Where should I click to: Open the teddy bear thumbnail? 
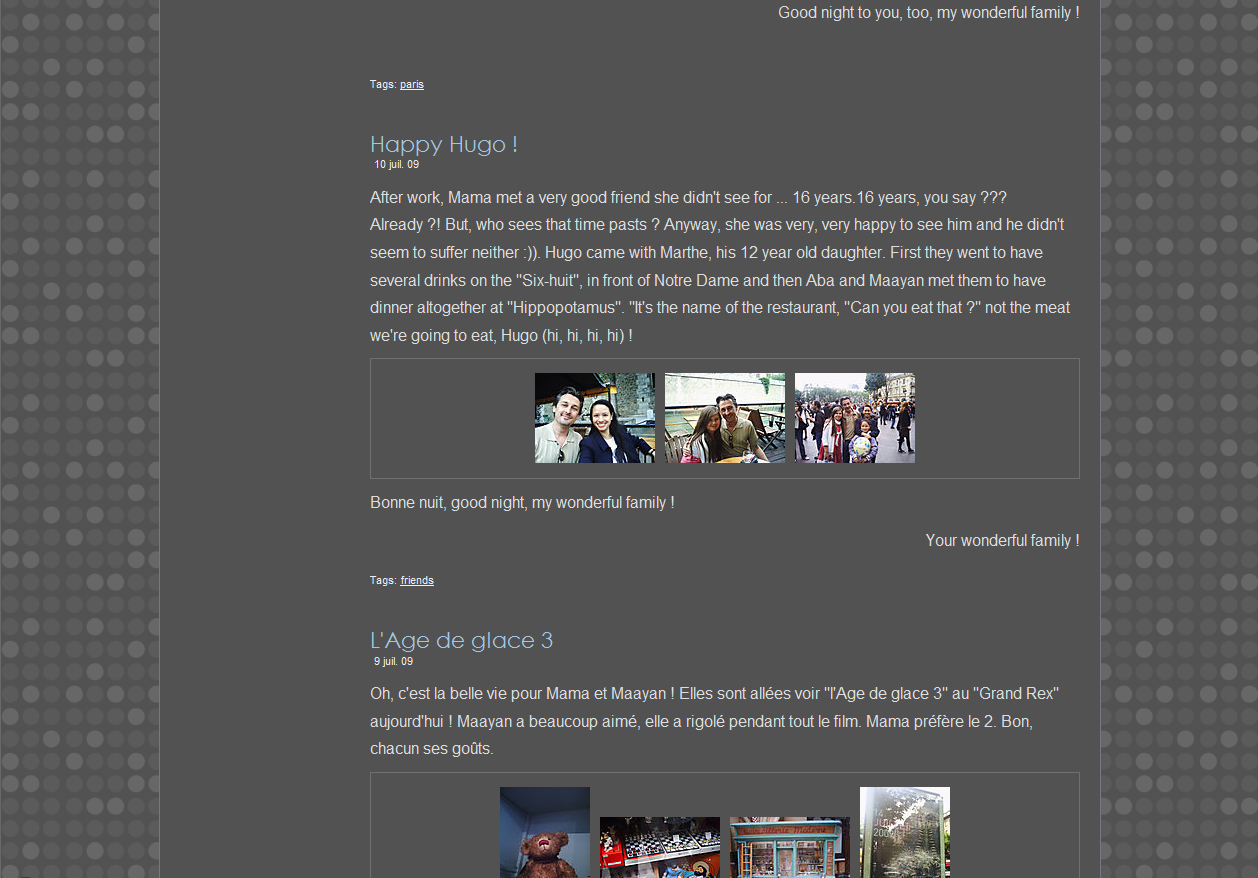point(544,832)
